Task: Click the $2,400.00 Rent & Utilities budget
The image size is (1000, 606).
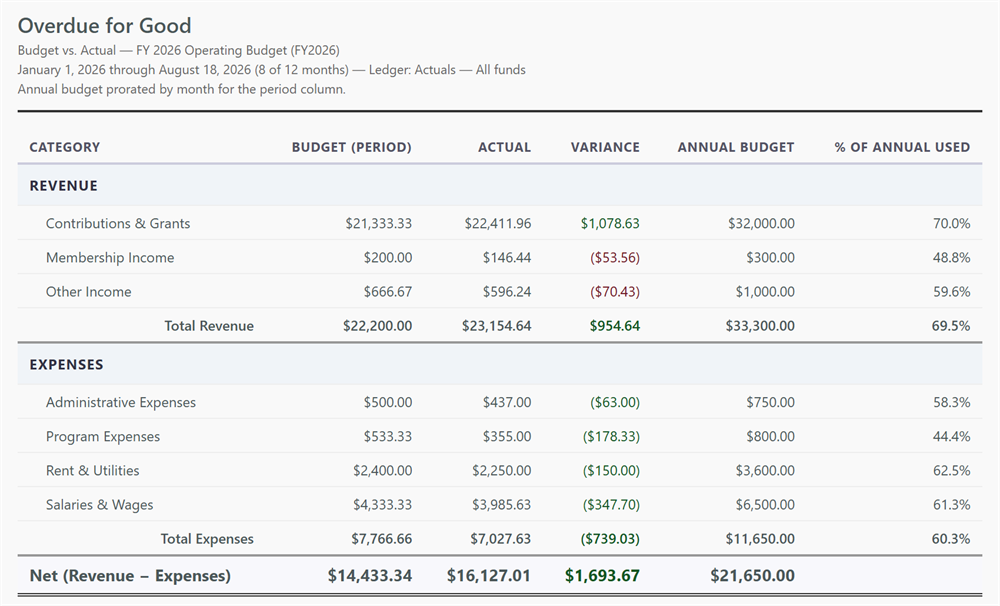Action: (383, 471)
